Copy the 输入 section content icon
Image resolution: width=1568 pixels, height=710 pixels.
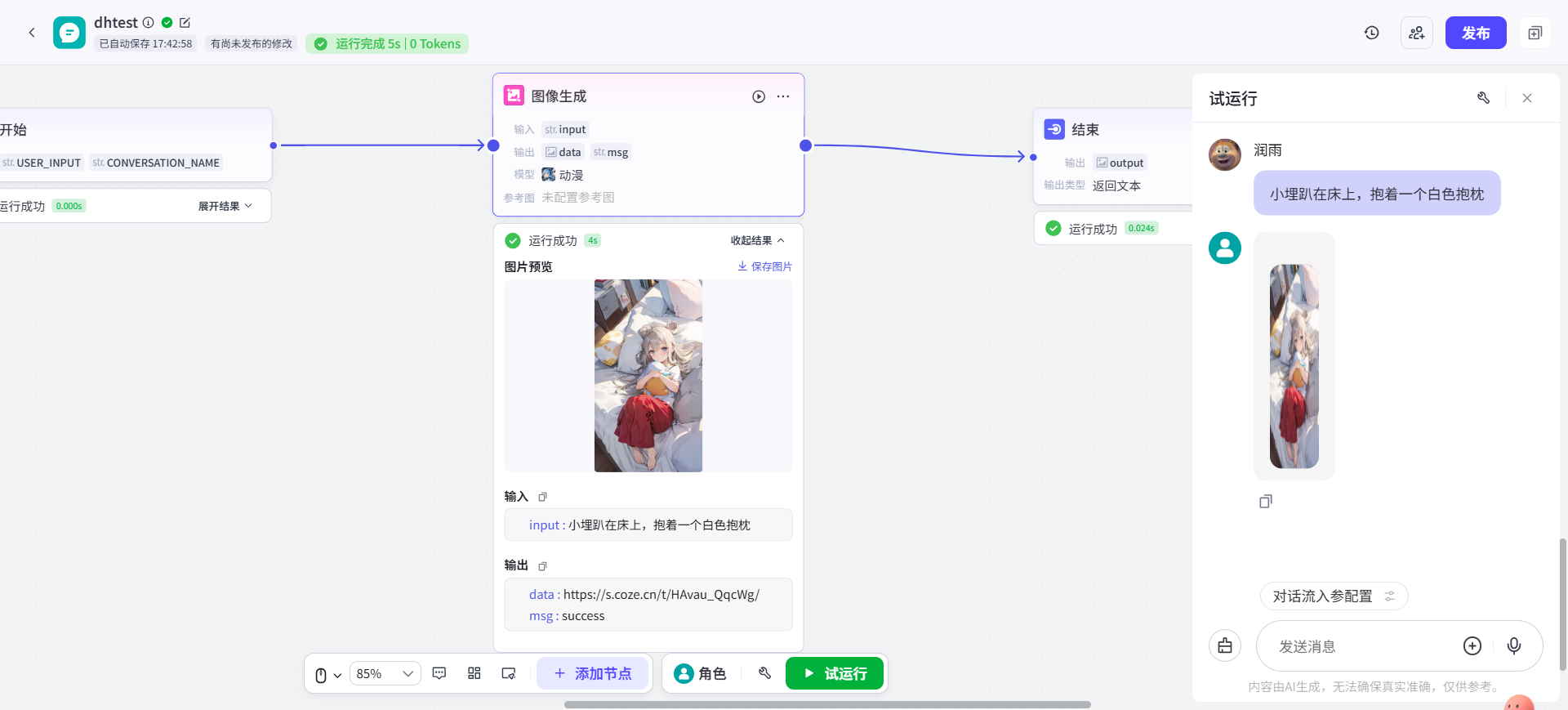(542, 497)
